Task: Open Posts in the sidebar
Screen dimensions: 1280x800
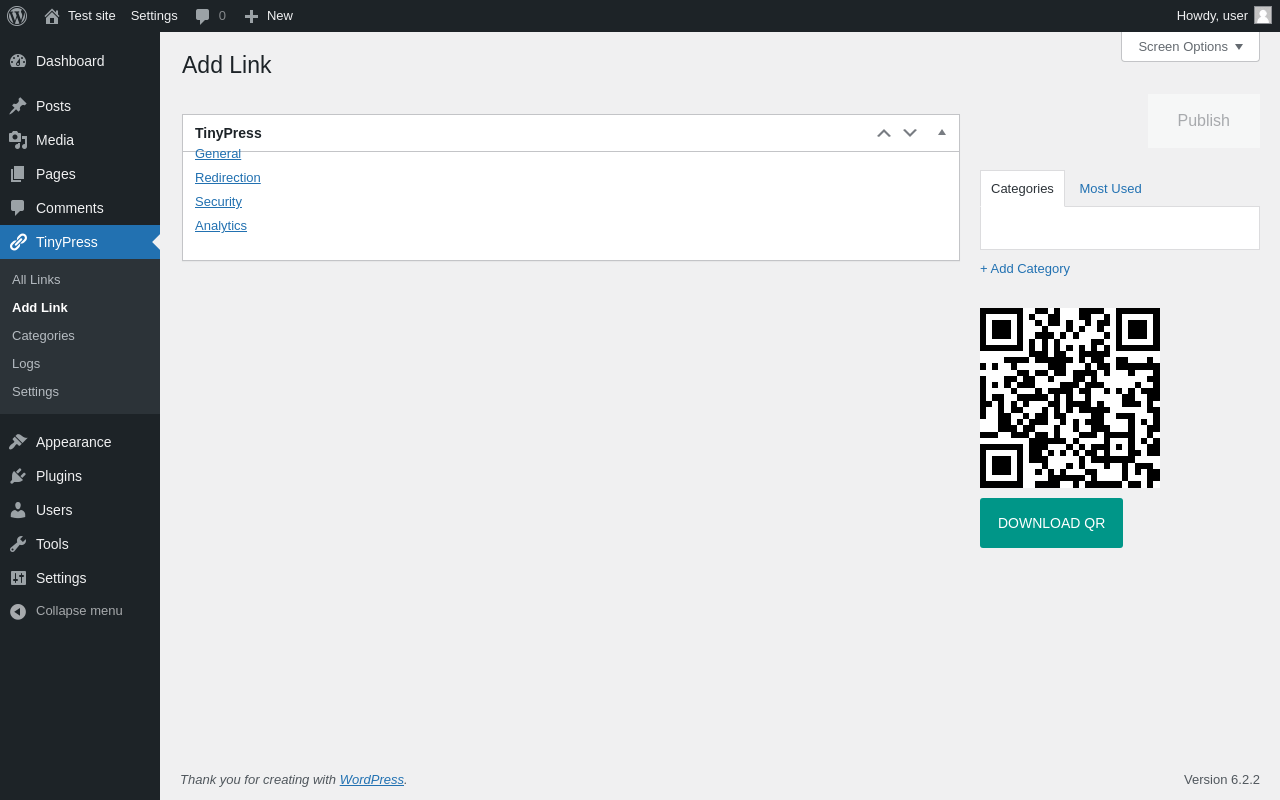Action: (x=80, y=106)
